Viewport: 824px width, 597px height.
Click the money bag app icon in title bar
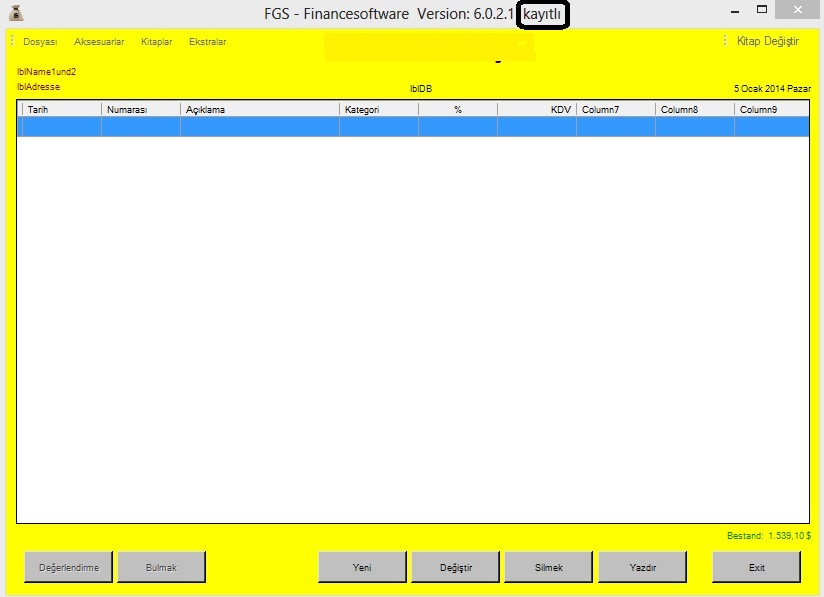(x=14, y=13)
